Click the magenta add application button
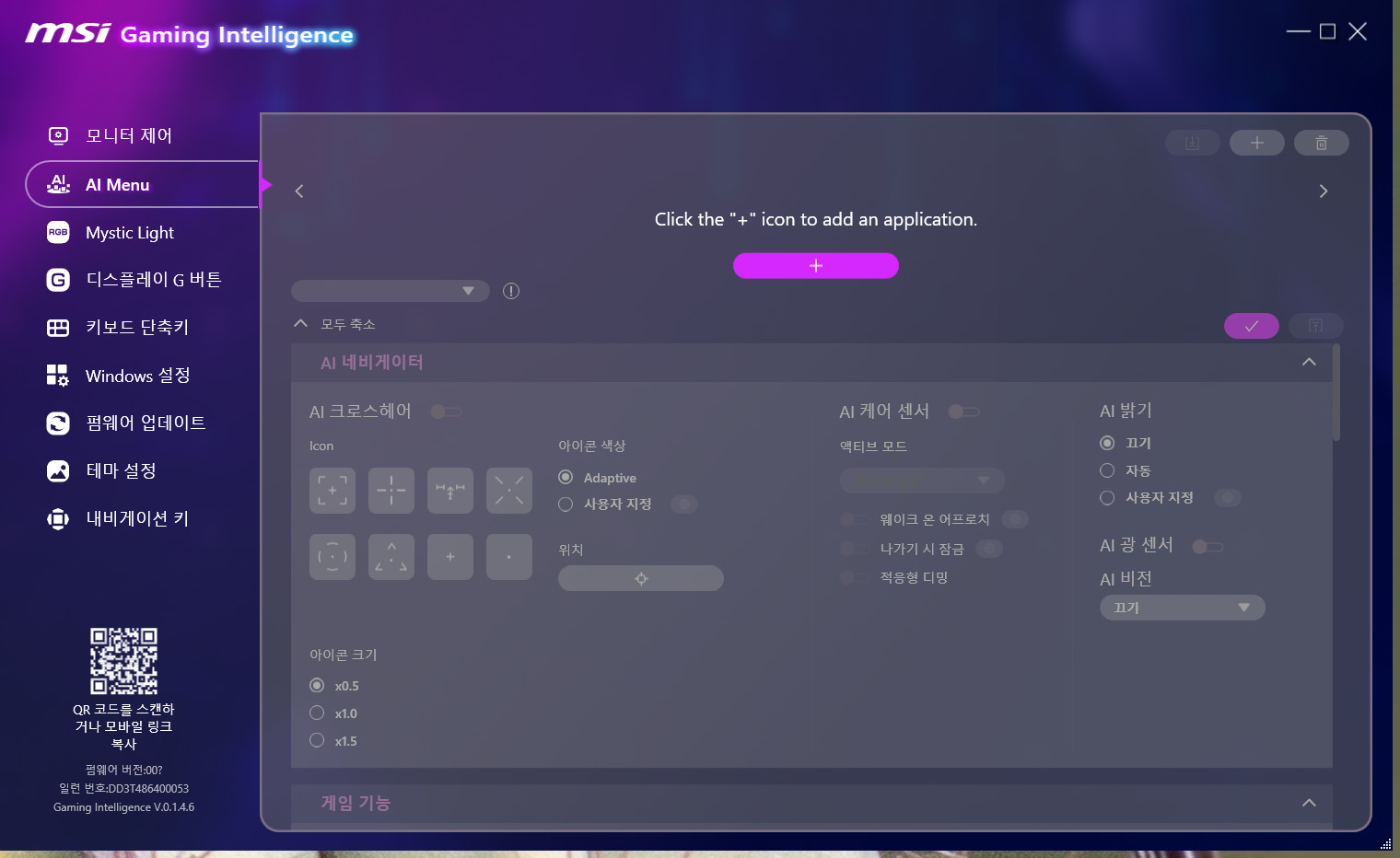1400x858 pixels. 815,265
